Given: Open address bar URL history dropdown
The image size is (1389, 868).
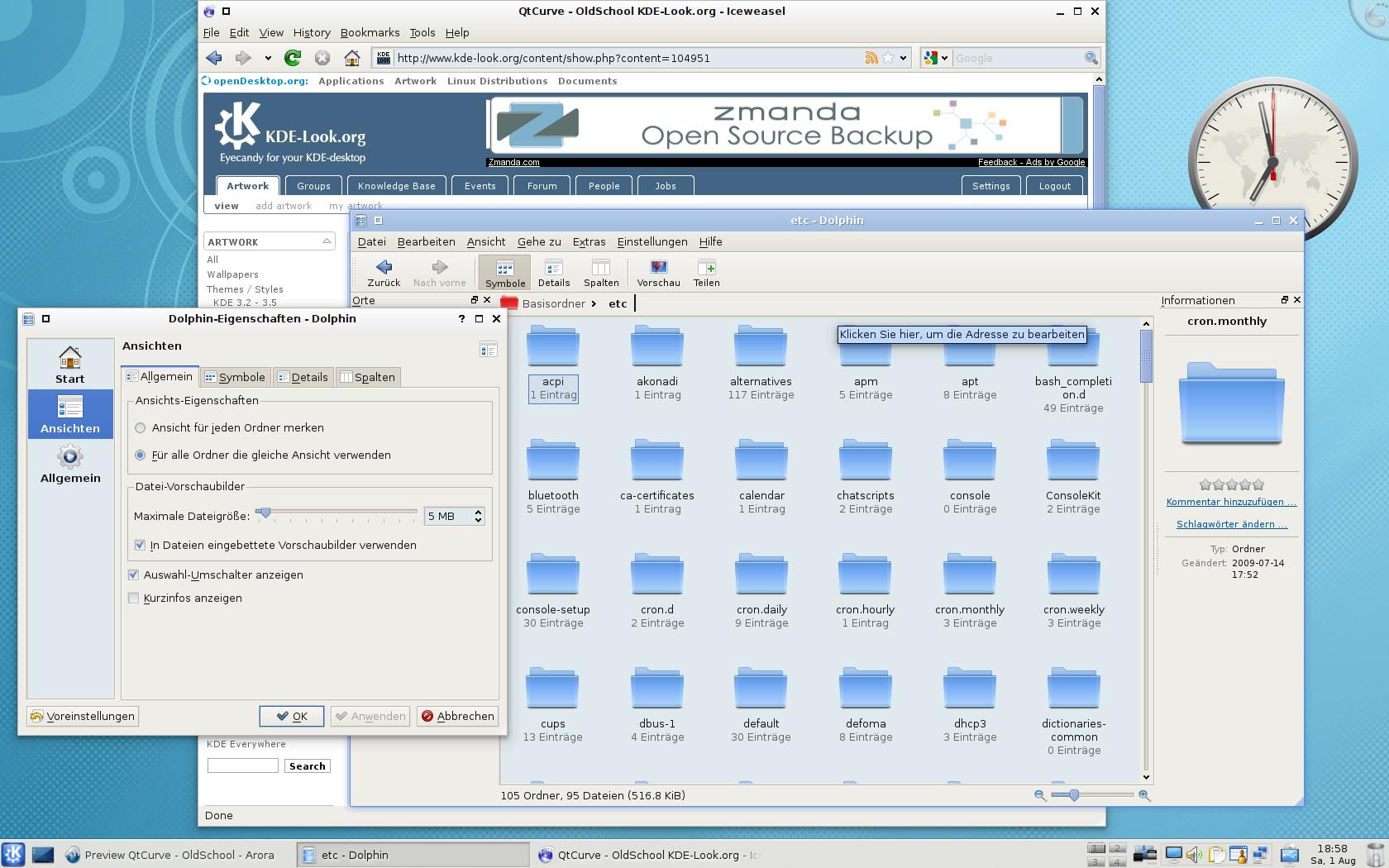Looking at the screenshot, I should pyautogui.click(x=904, y=58).
